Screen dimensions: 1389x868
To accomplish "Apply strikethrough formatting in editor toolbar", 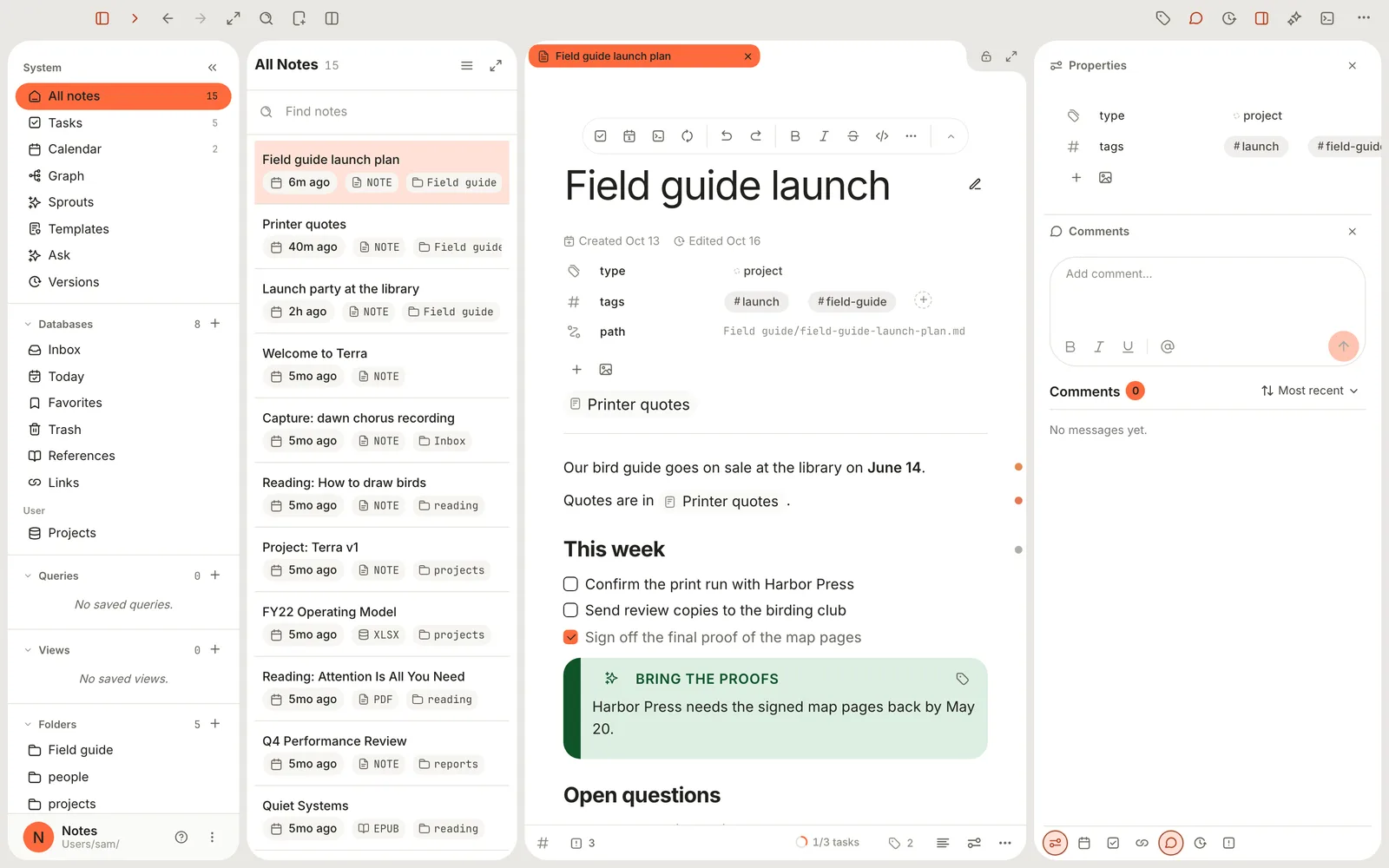I will click(853, 136).
